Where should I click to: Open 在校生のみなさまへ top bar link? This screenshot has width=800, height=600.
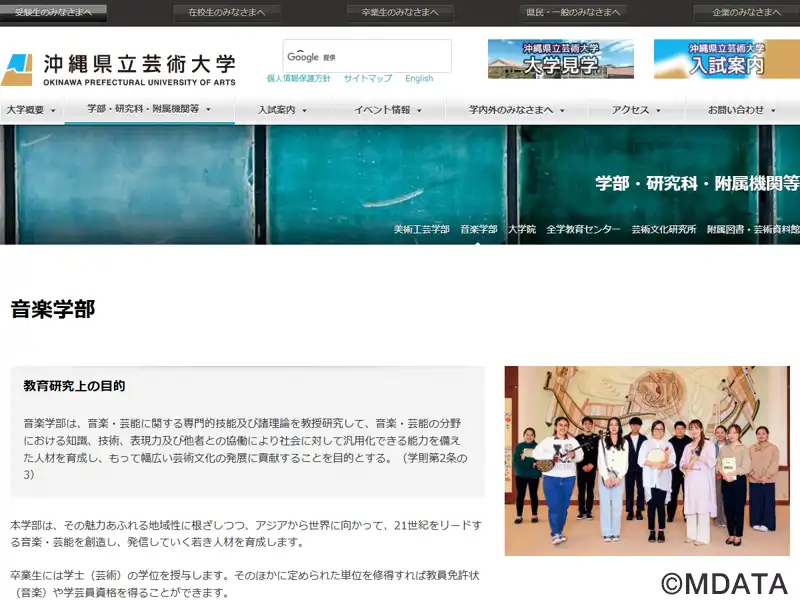click(227, 12)
